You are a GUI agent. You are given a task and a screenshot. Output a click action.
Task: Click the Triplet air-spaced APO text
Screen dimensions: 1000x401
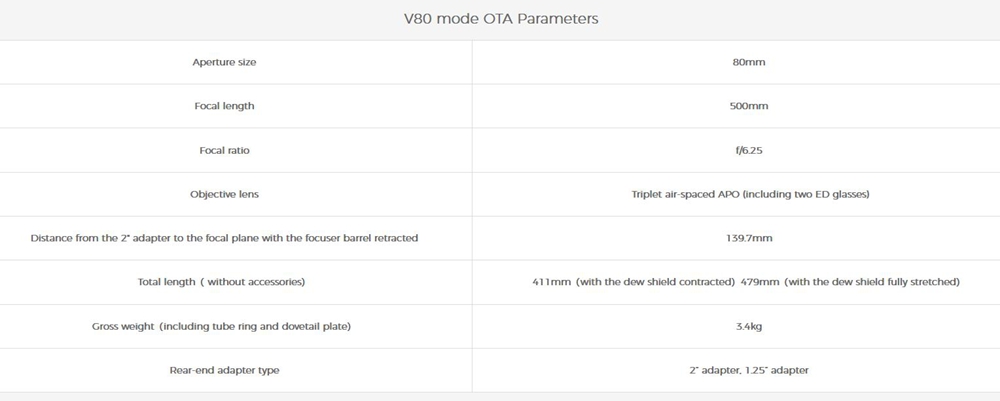(x=681, y=194)
